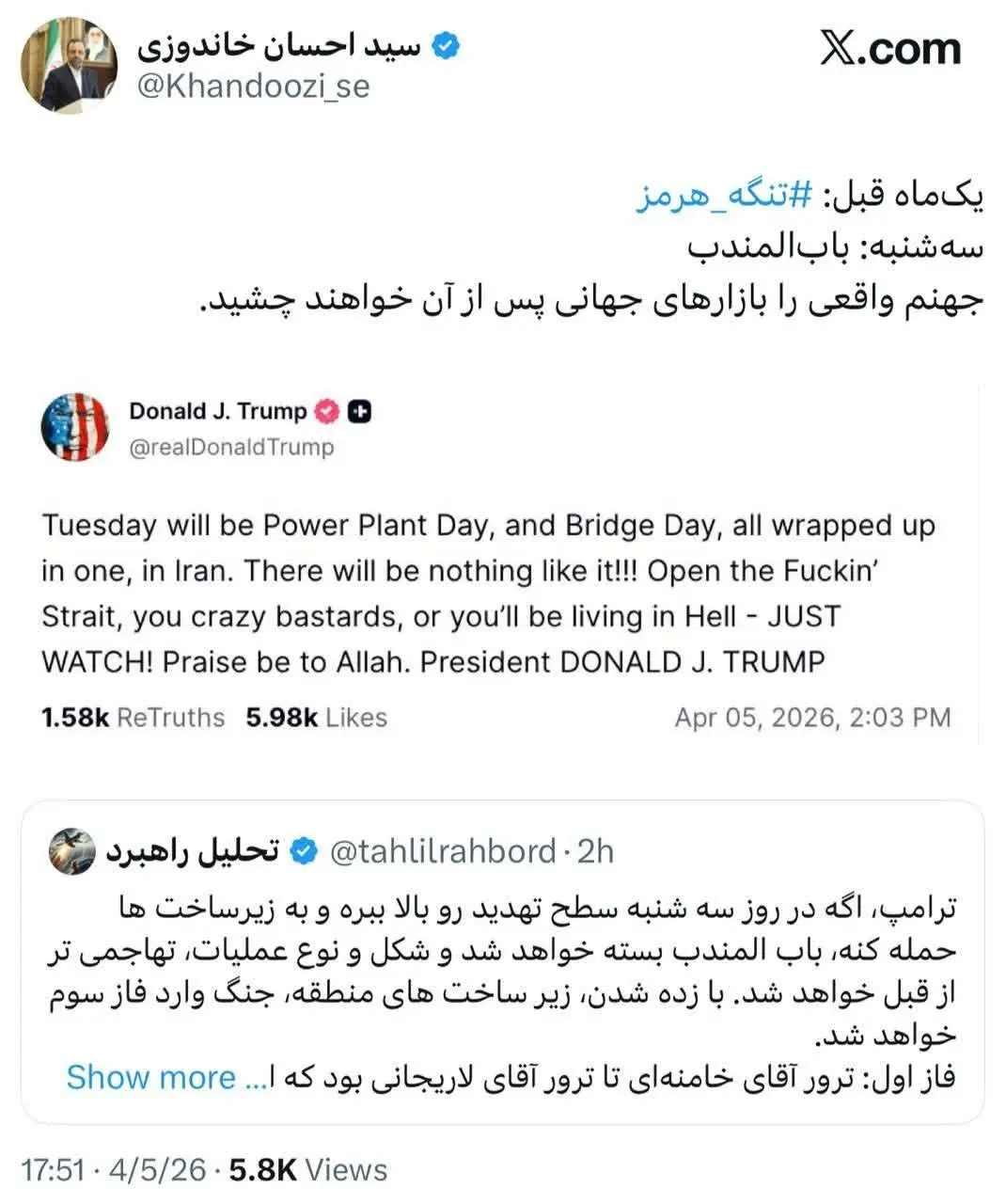Click the 5.8K Views counter
The height and width of the screenshot is (1204, 1006).
(308, 1169)
